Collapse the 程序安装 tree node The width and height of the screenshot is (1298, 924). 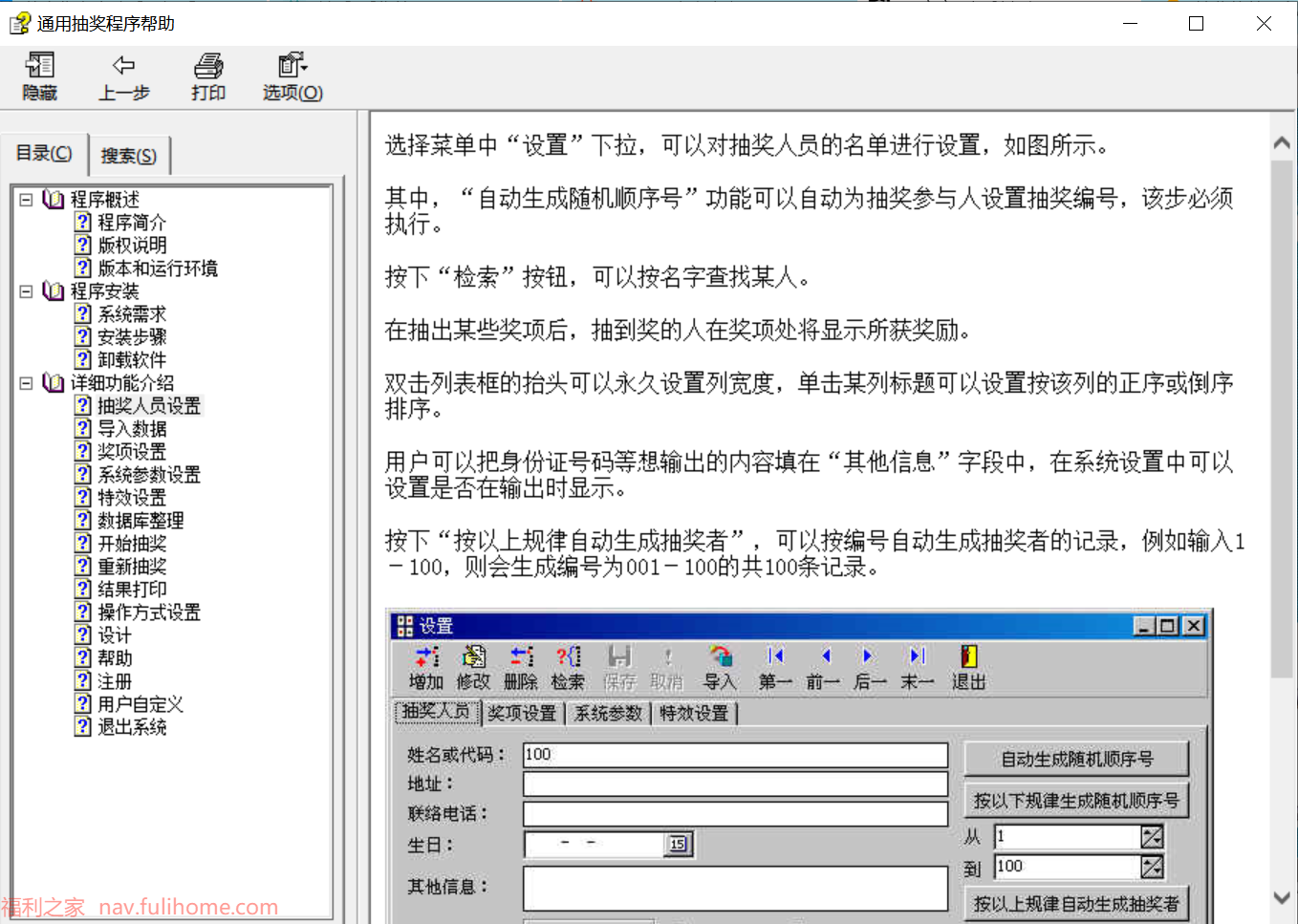click(26, 291)
